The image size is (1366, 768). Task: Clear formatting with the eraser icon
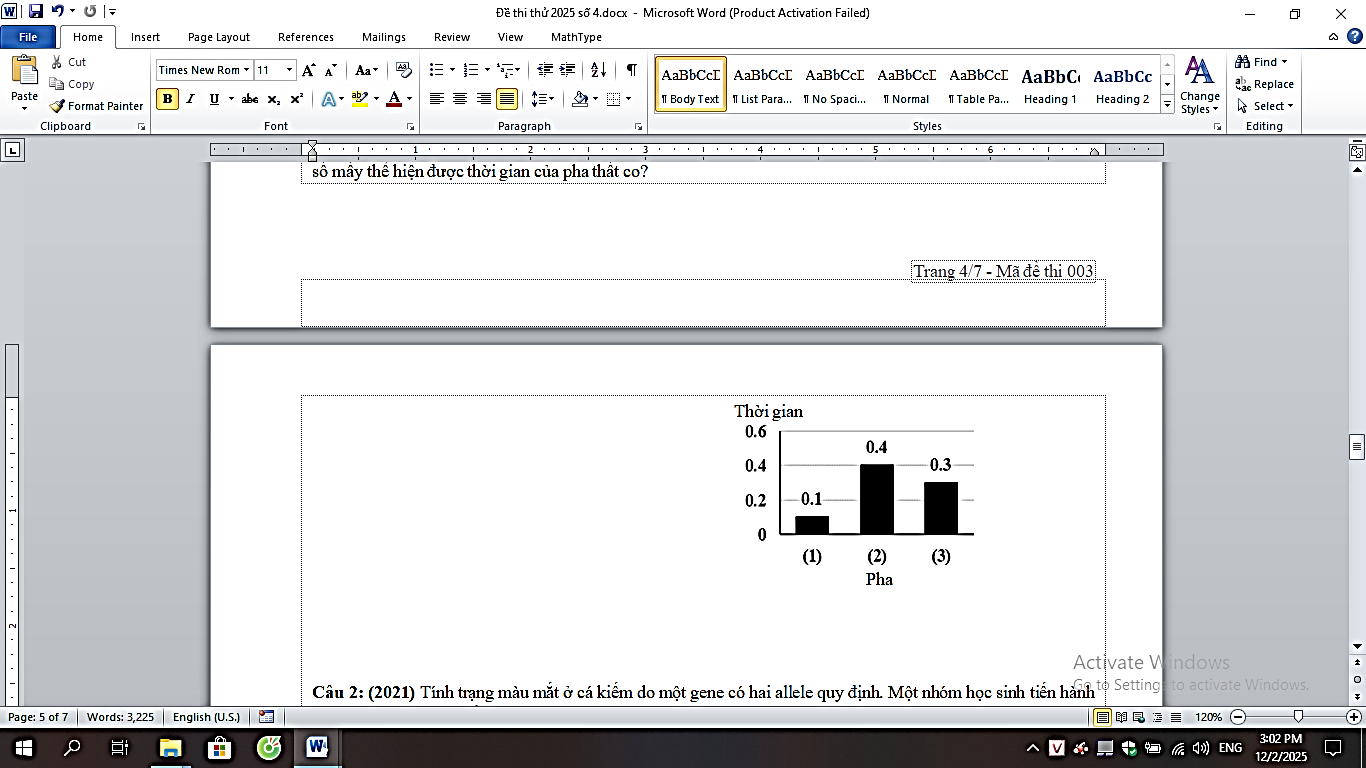point(404,70)
